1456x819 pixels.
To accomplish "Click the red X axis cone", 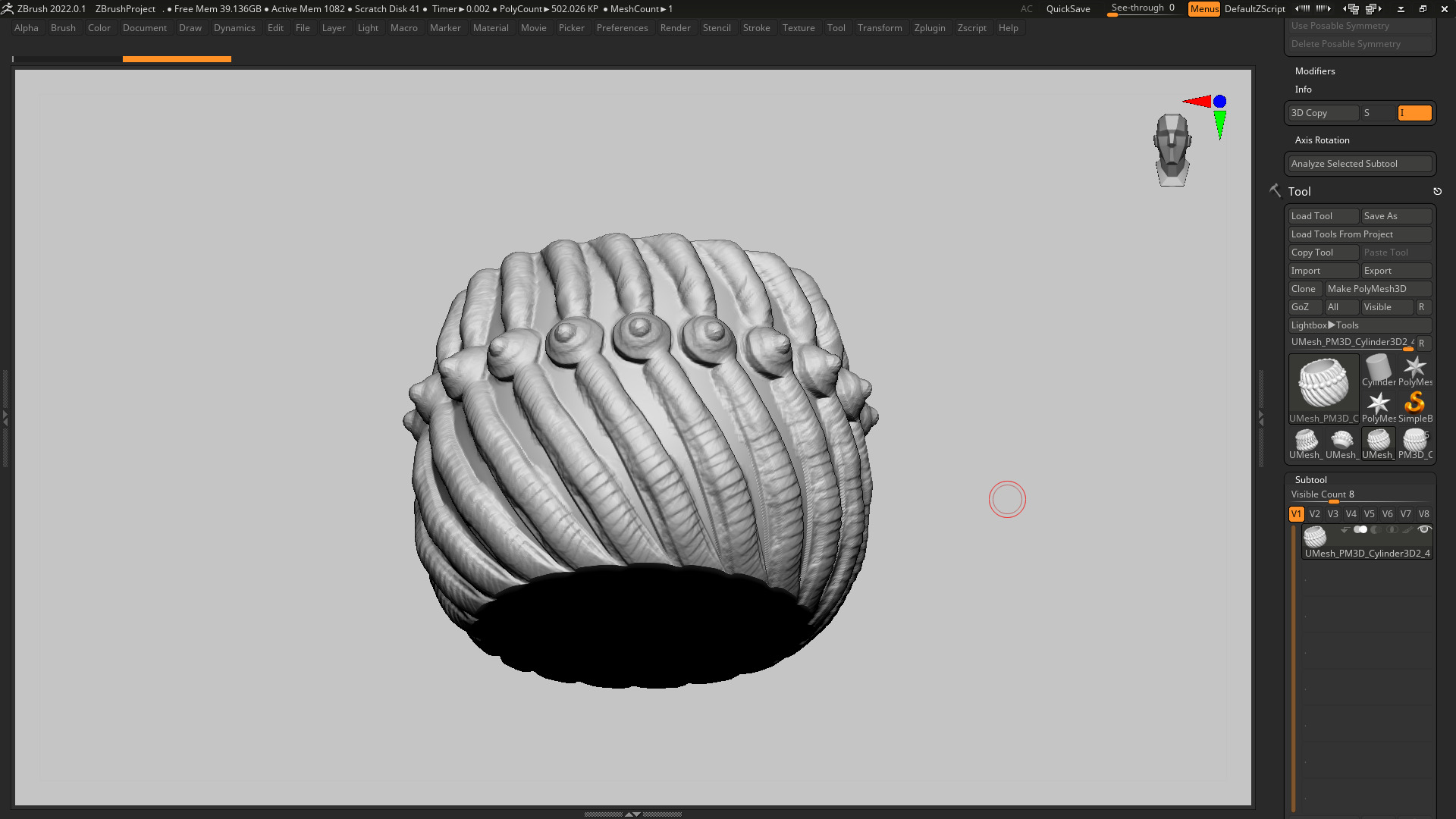I will click(1197, 102).
